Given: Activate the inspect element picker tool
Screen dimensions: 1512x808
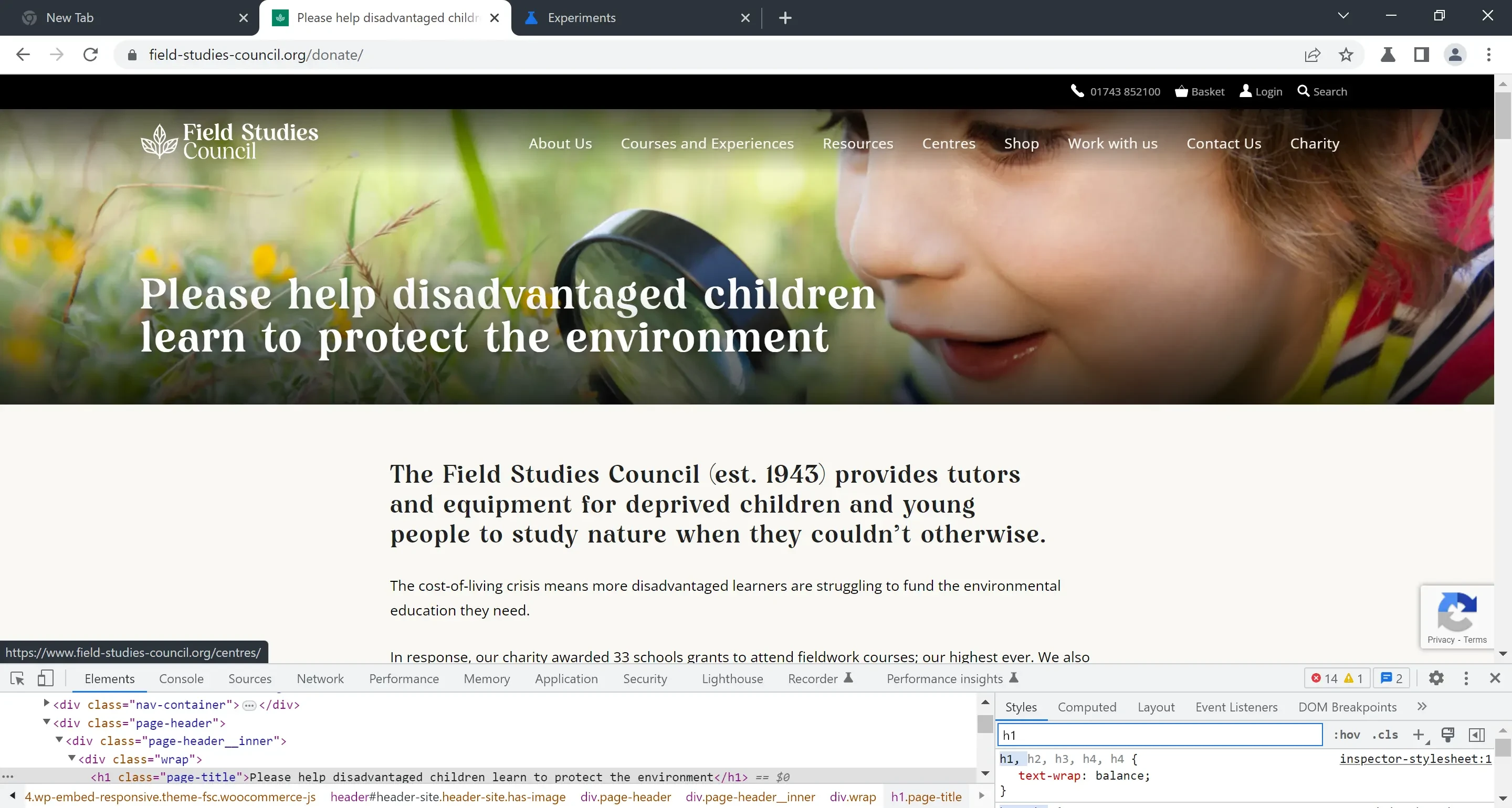Looking at the screenshot, I should (17, 678).
